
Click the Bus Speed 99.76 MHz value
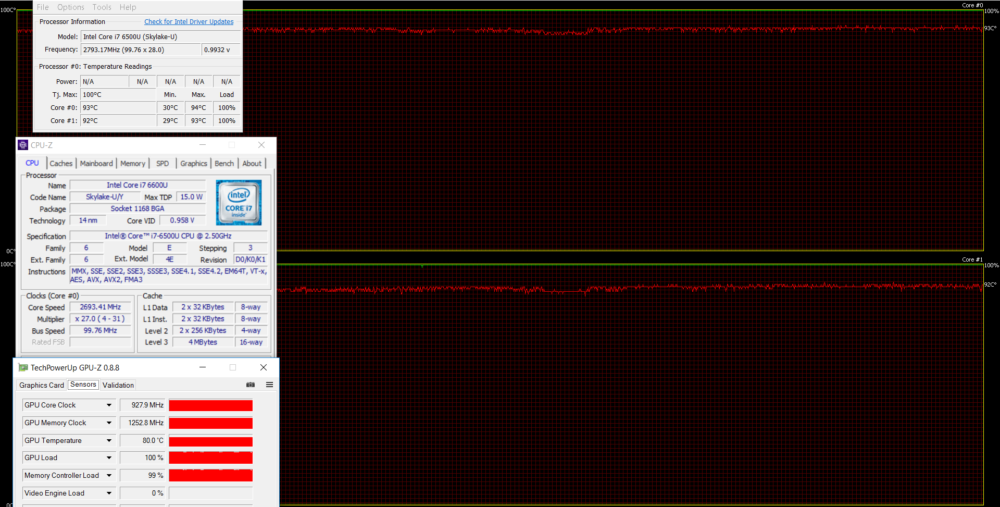click(100, 331)
